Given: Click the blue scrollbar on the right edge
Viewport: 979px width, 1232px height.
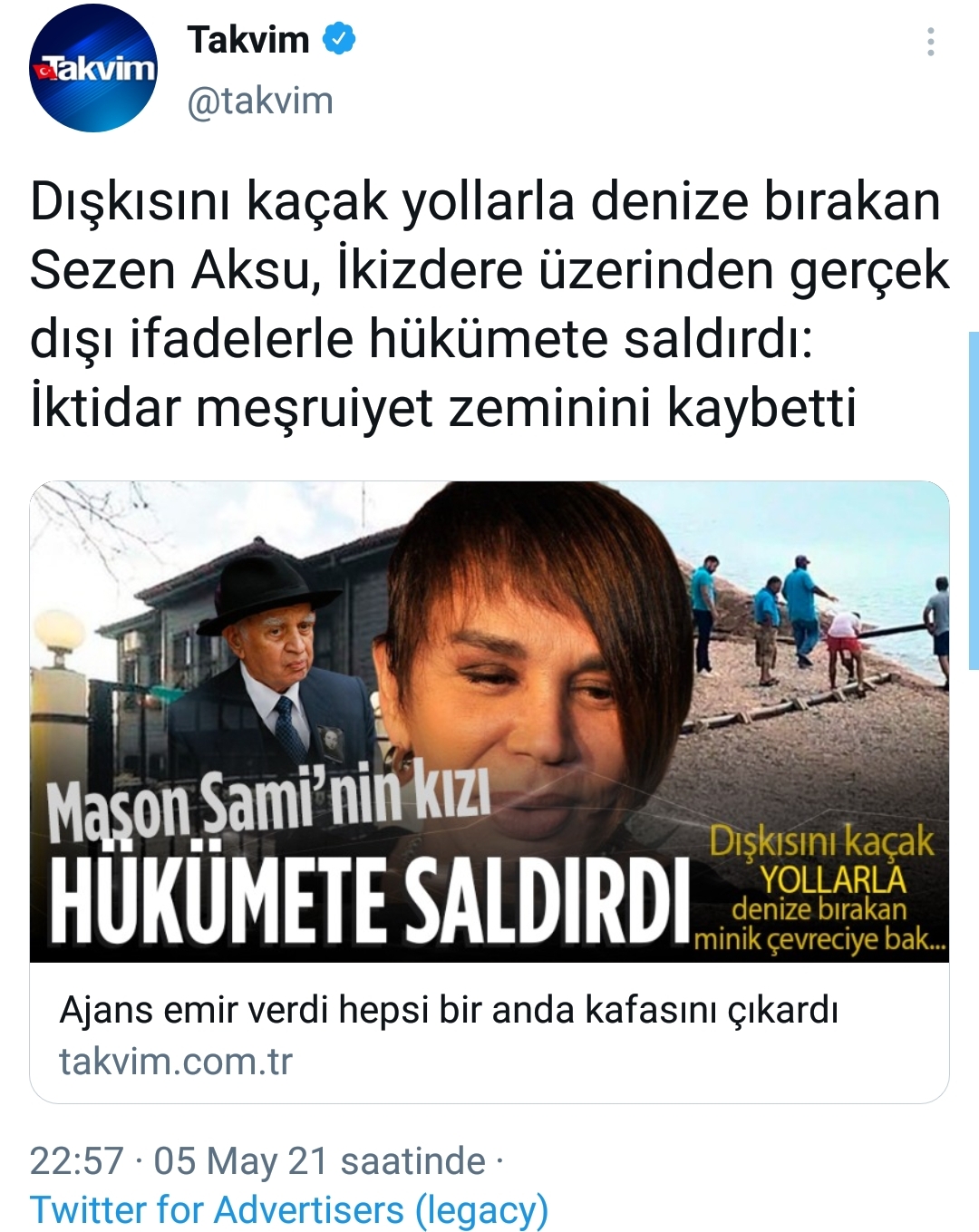Looking at the screenshot, I should pos(974,500).
